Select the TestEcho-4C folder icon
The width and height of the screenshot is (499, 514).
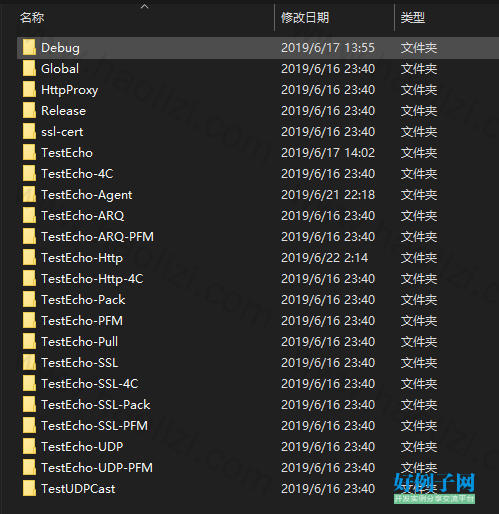pyautogui.click(x=29, y=174)
